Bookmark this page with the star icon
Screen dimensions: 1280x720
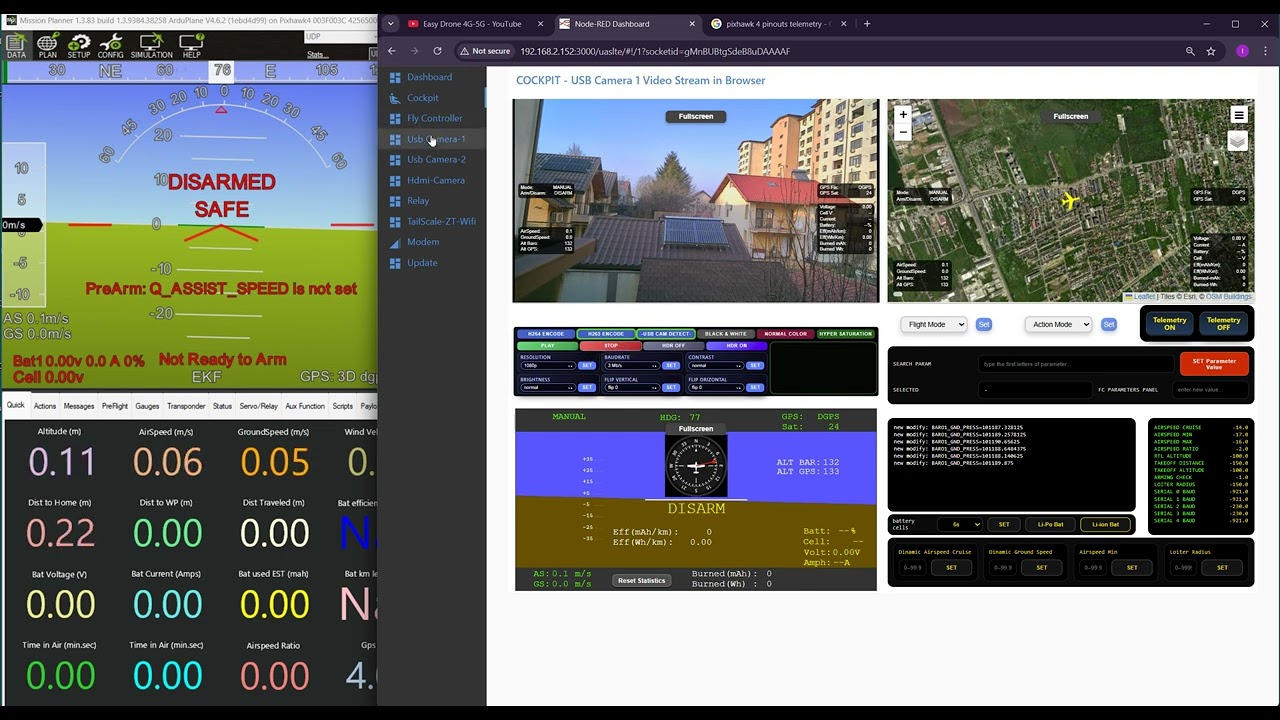1211,51
